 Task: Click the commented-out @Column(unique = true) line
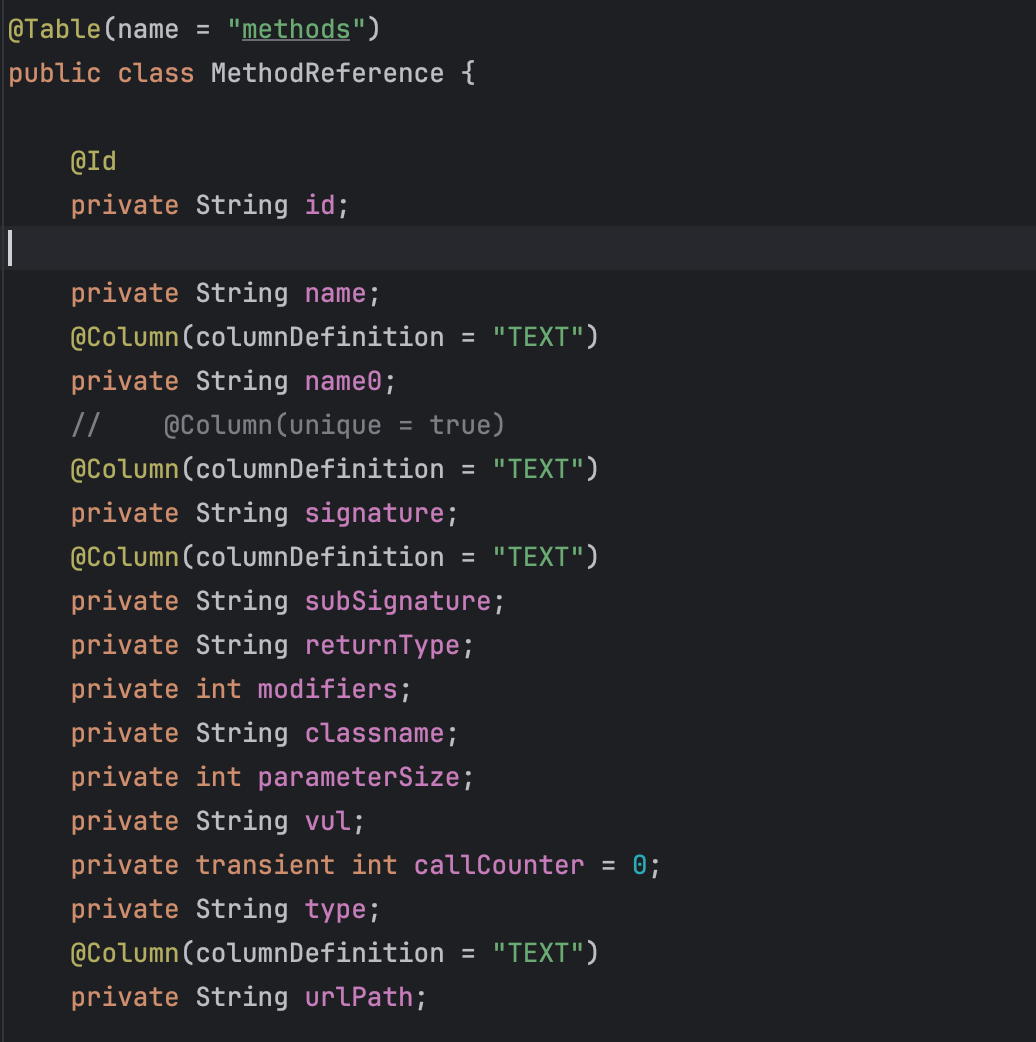point(334,425)
